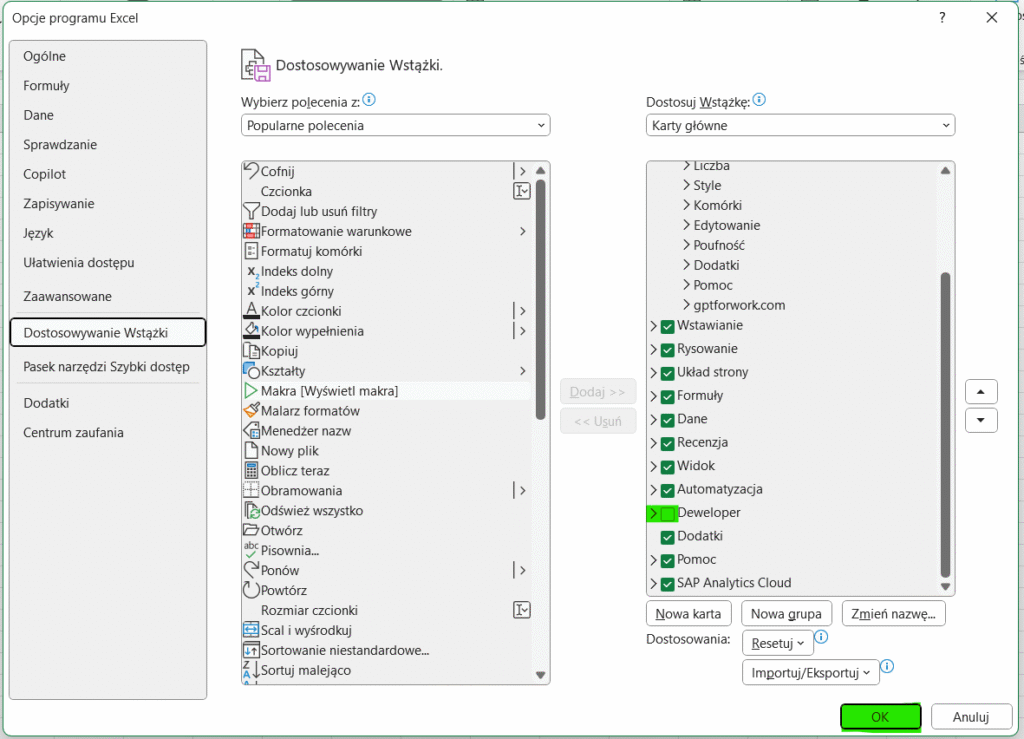
Task: Uncheck the Wstawianie tab checkbox
Action: pos(667,326)
